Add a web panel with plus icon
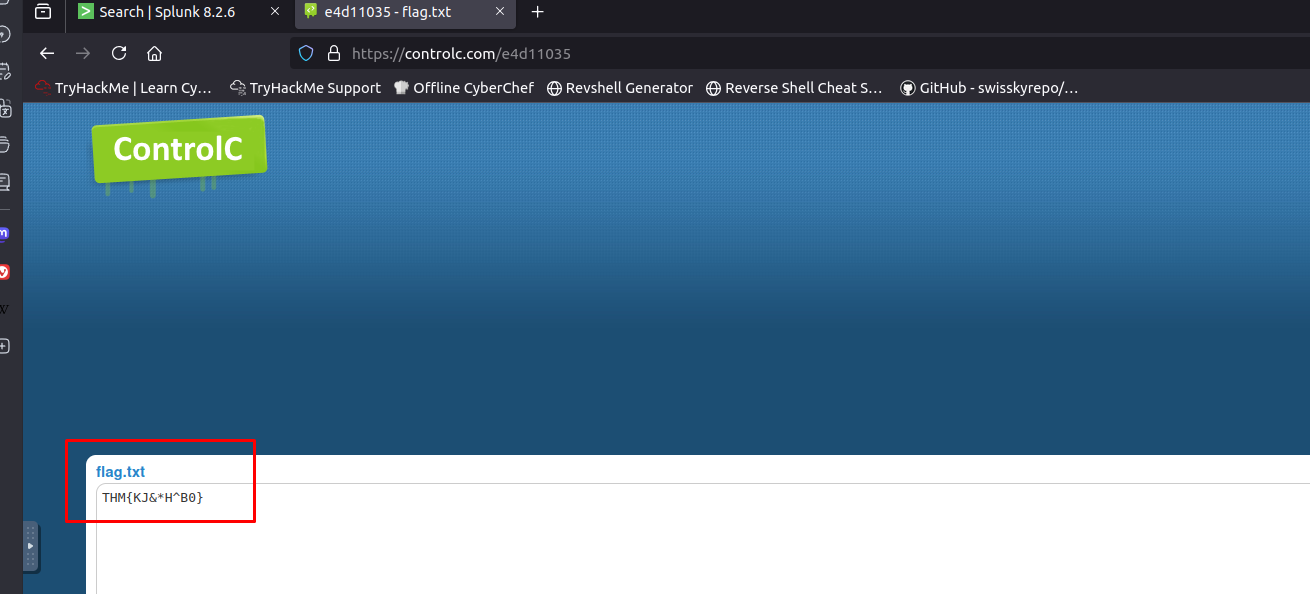The width and height of the screenshot is (1310, 594). (x=4, y=346)
